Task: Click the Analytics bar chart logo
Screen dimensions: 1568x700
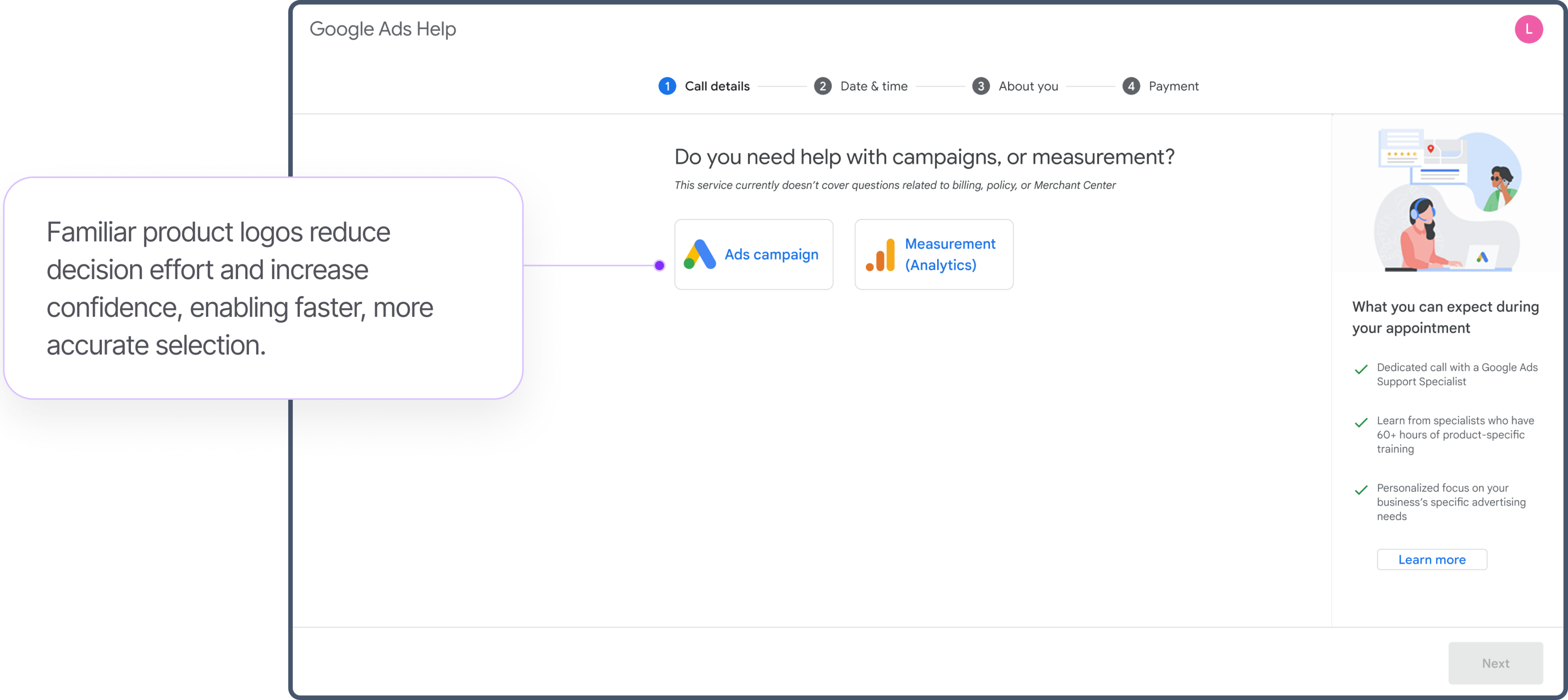Action: [880, 255]
